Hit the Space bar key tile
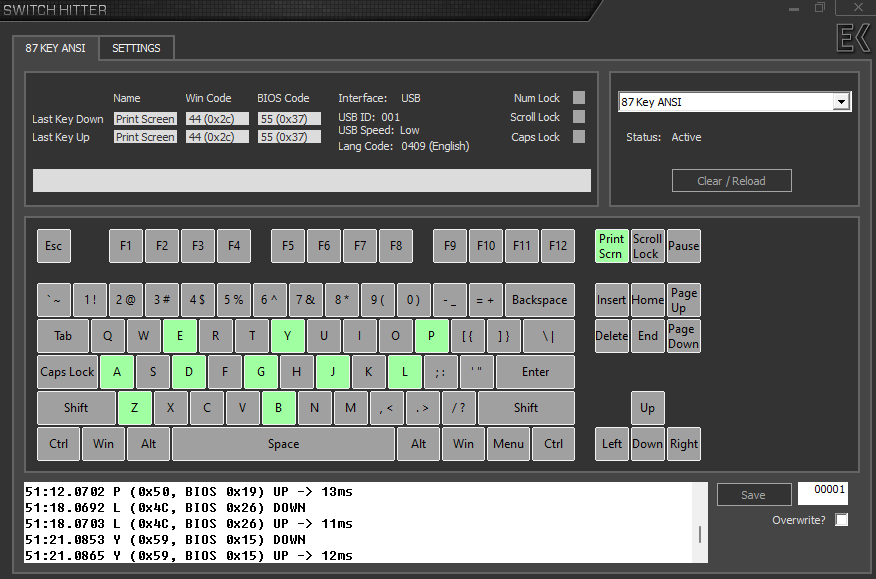Image resolution: width=876 pixels, height=579 pixels. pos(283,444)
